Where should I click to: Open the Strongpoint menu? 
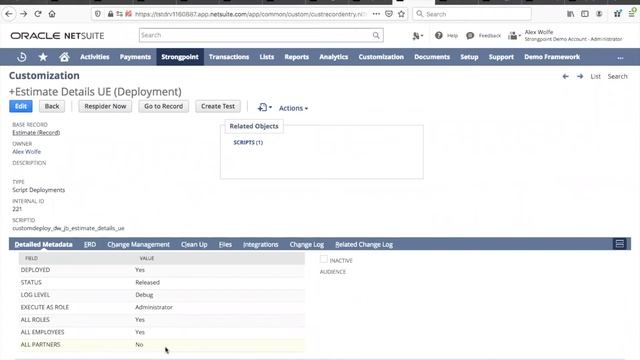click(x=180, y=57)
